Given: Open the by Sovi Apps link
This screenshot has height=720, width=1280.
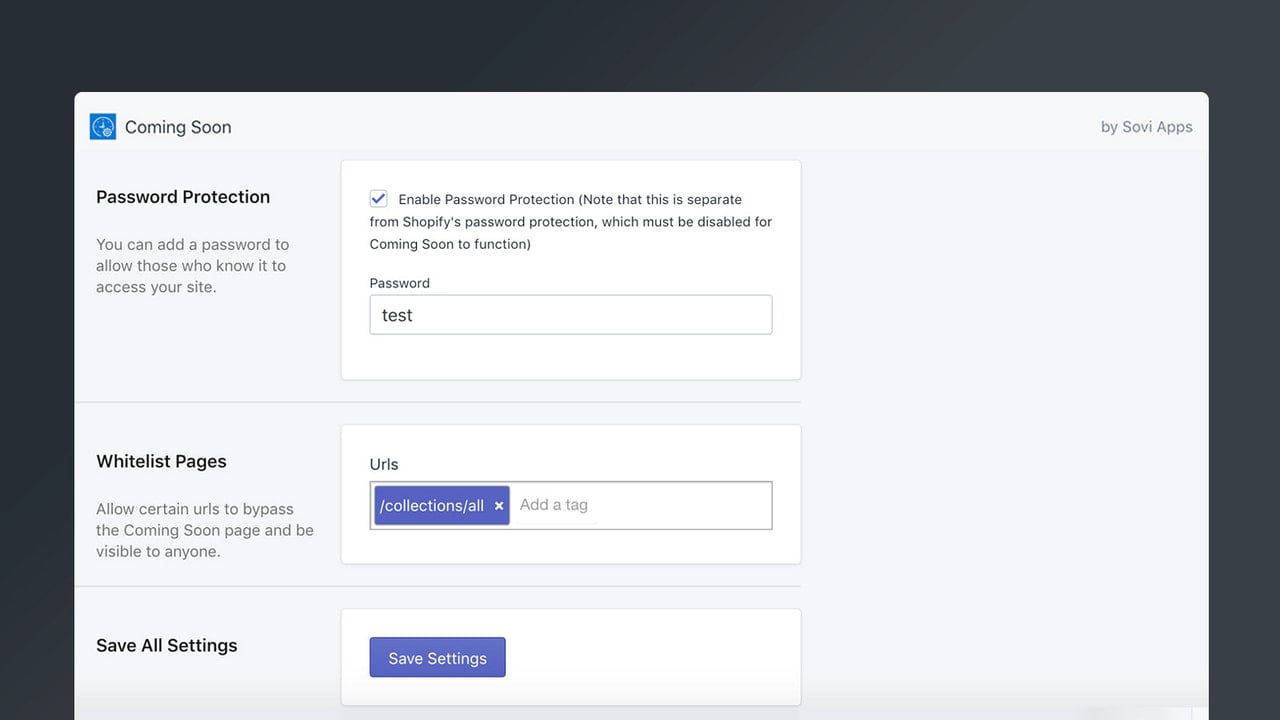Looking at the screenshot, I should coord(1147,127).
